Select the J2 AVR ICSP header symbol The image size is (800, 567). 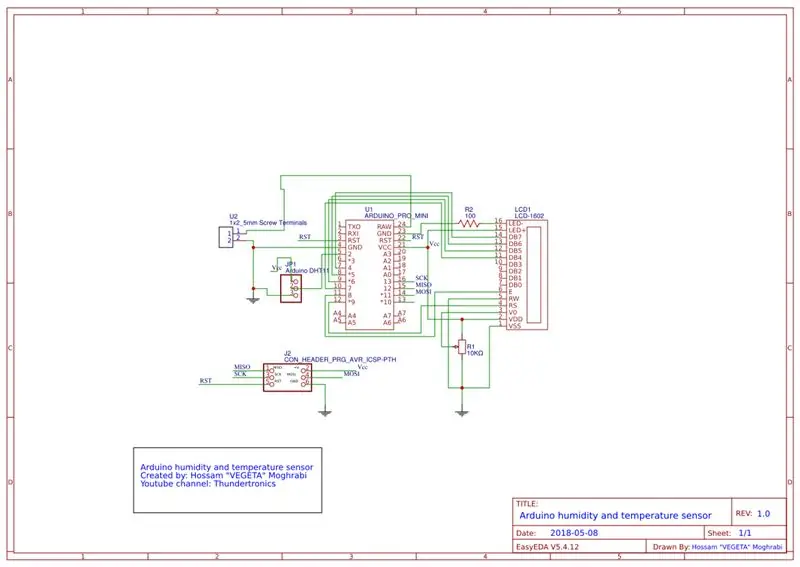(x=287, y=378)
